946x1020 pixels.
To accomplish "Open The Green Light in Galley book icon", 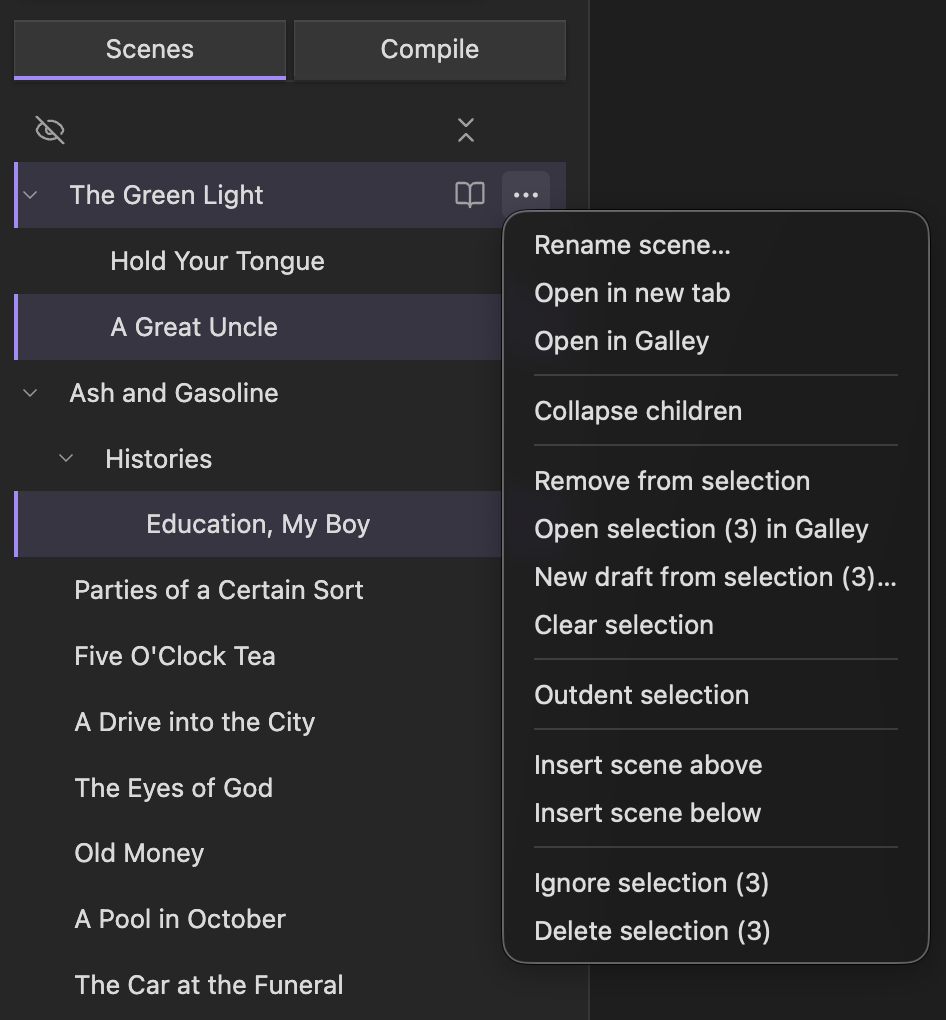I will coord(470,195).
